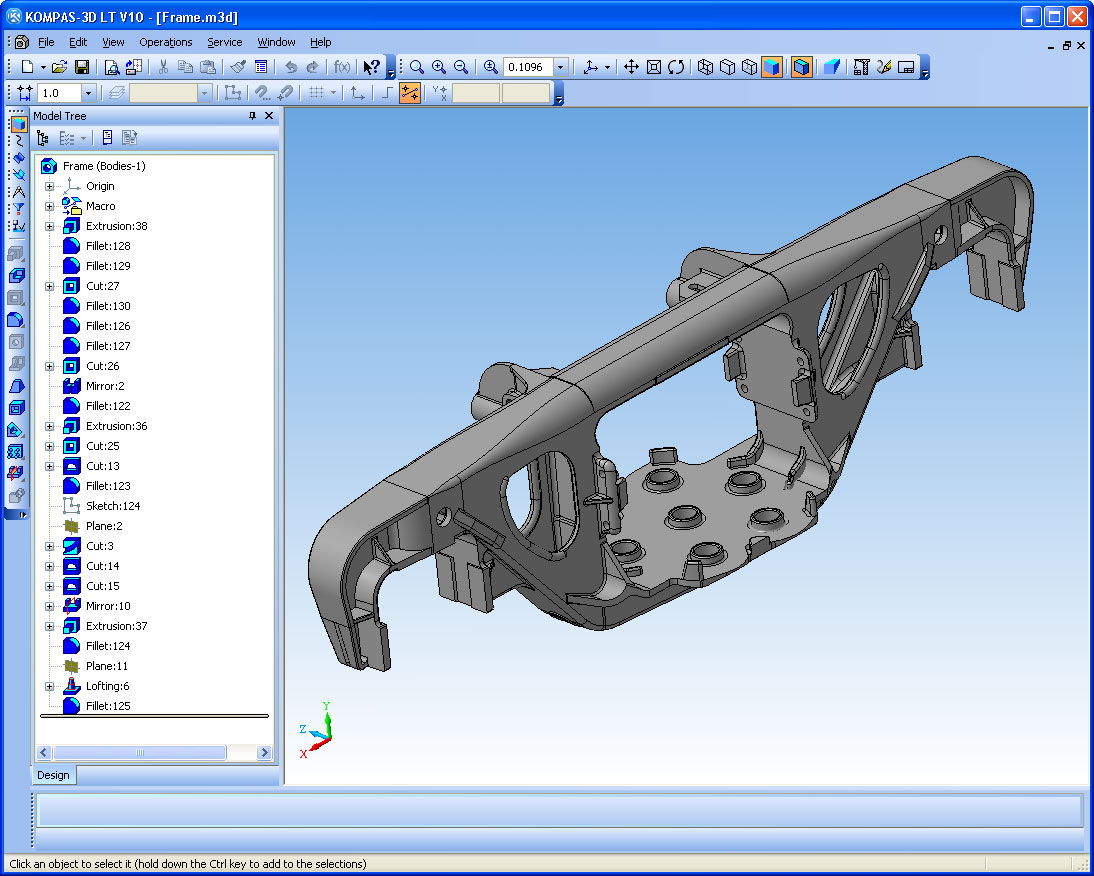The height and width of the screenshot is (876, 1094).
Task: Click the Zoom In magnifier icon
Action: (439, 67)
